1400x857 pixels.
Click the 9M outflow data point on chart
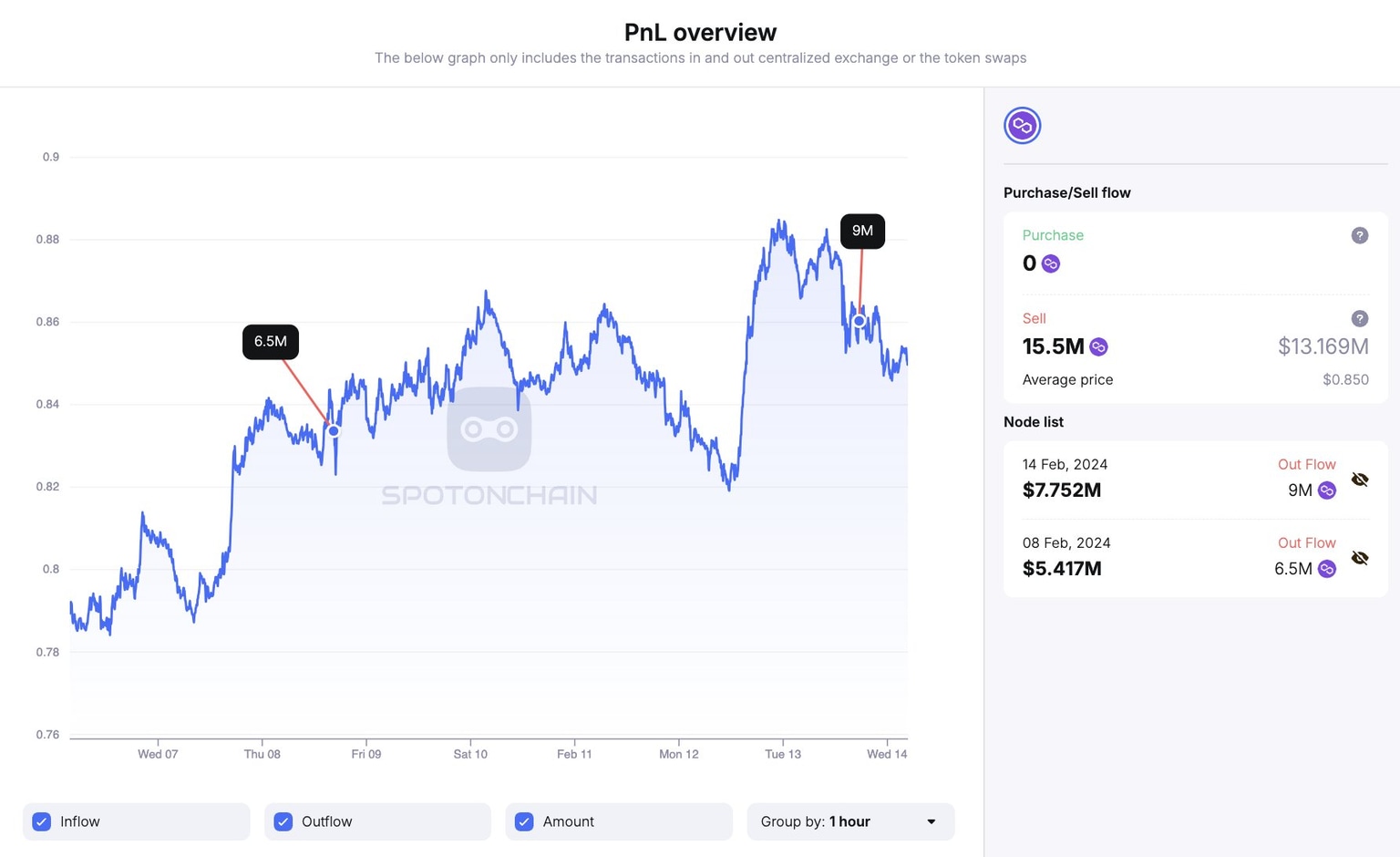click(859, 321)
